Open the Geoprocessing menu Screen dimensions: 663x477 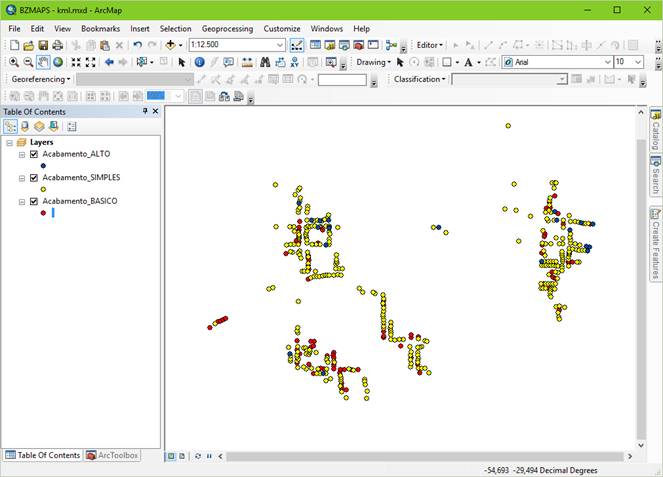point(227,29)
